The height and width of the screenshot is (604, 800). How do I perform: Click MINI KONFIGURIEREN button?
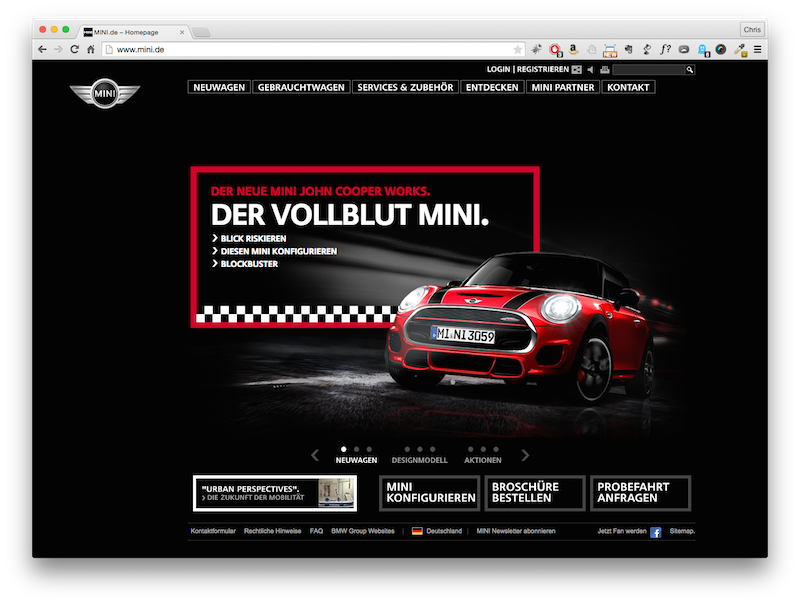pos(429,492)
